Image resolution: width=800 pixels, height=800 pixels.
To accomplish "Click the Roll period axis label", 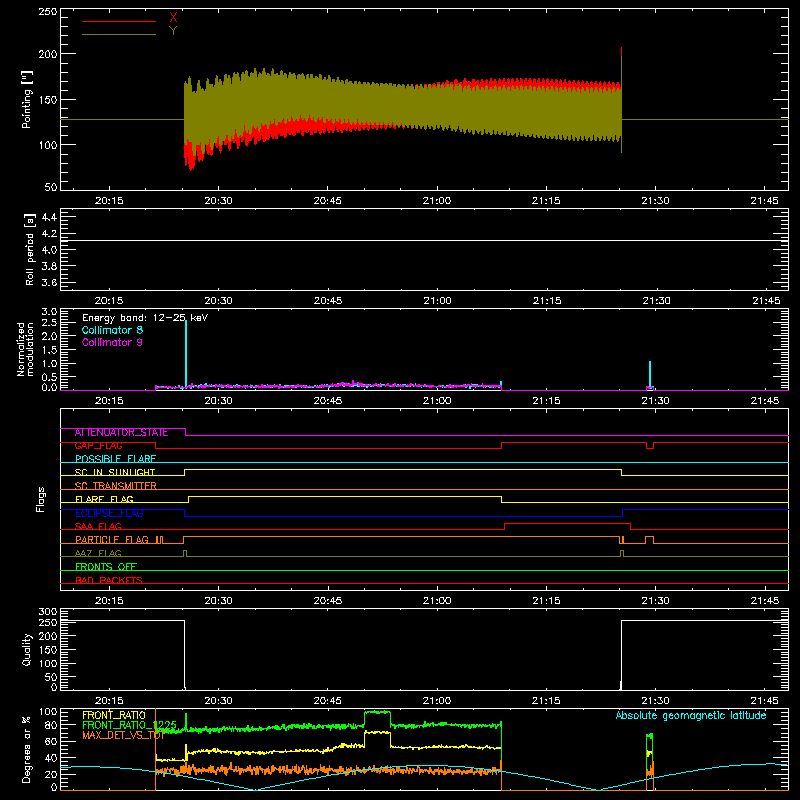I will pos(30,249).
